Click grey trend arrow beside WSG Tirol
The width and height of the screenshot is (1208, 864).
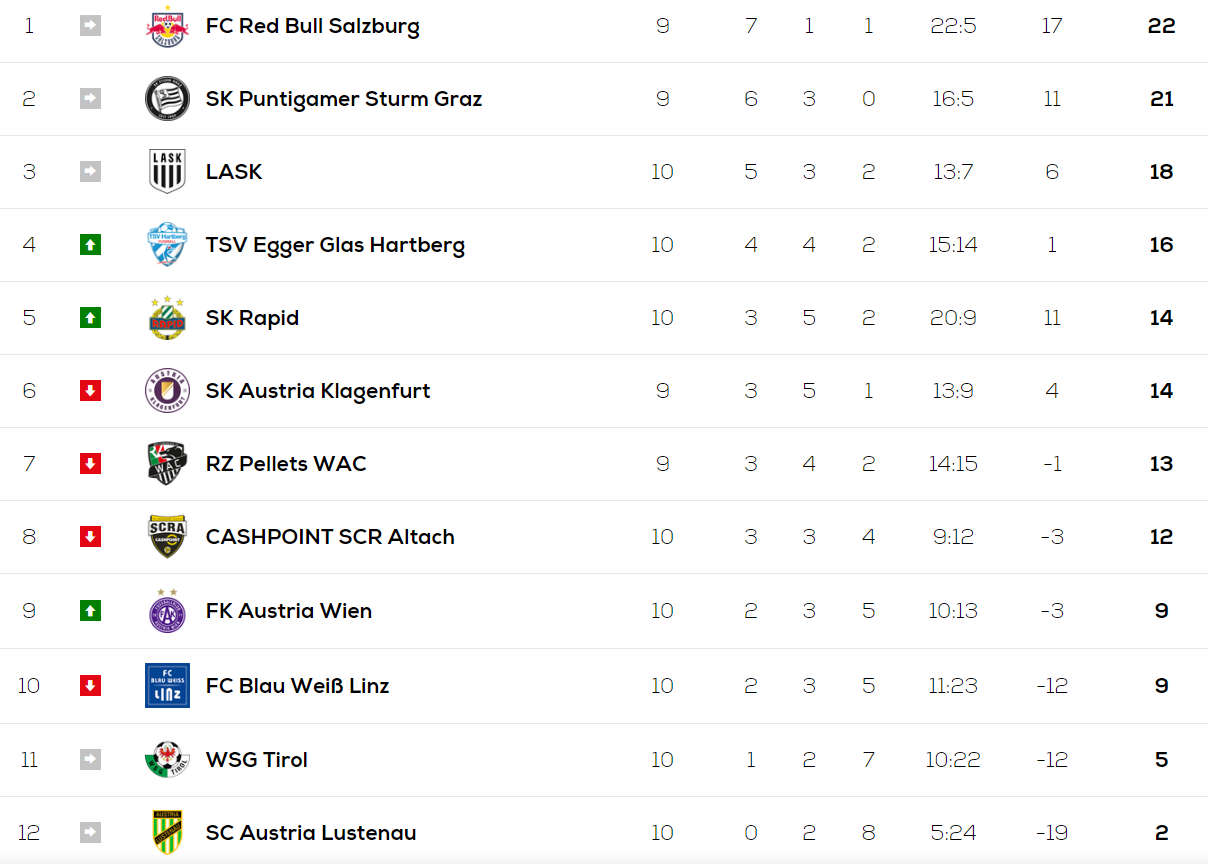pos(90,759)
